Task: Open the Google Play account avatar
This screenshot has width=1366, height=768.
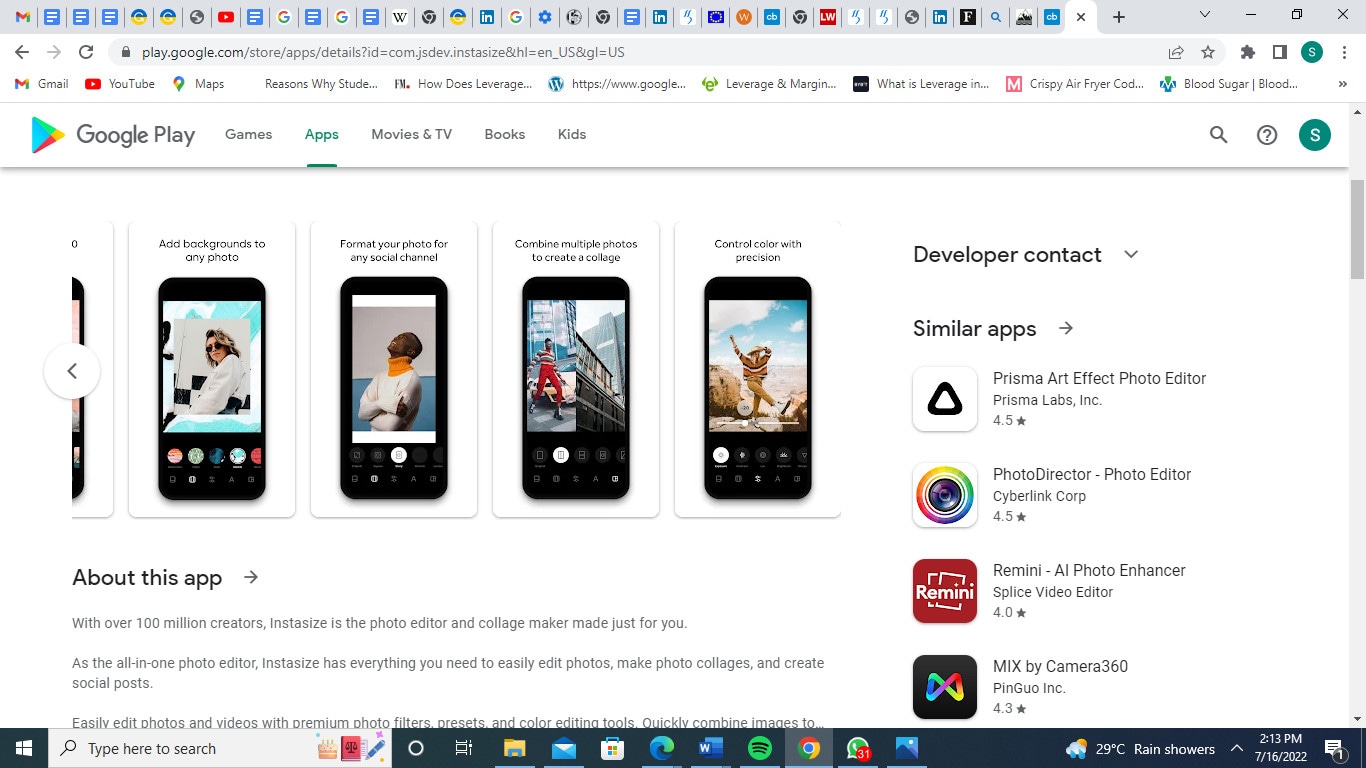Action: (1315, 135)
